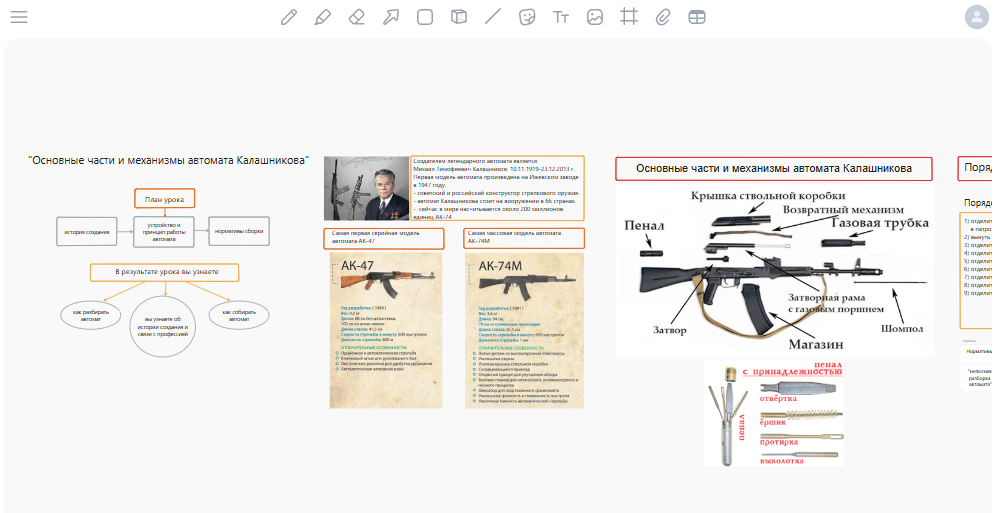The width and height of the screenshot is (995, 513).
Task: Click the lesson title text 'Основные части и механизмы автомата Калашникова' on the left
Action: pos(169,161)
